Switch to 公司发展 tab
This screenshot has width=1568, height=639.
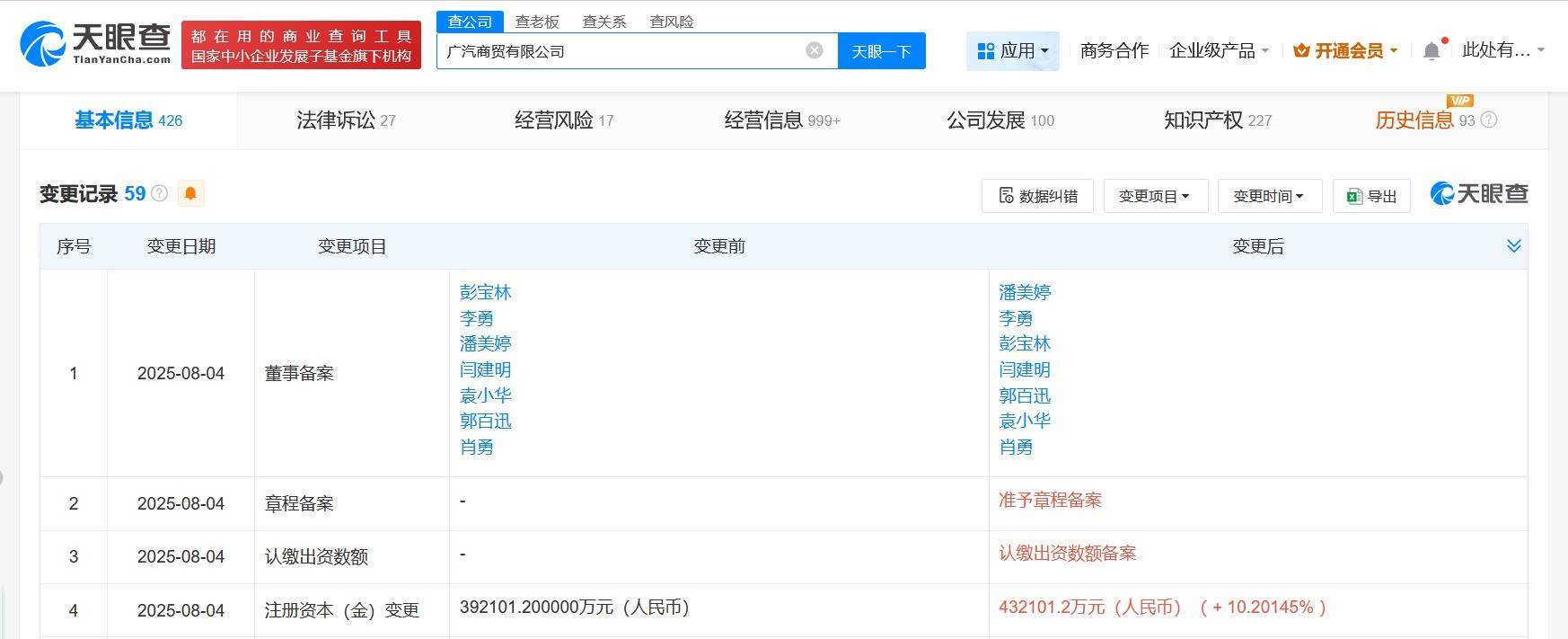1000,120
